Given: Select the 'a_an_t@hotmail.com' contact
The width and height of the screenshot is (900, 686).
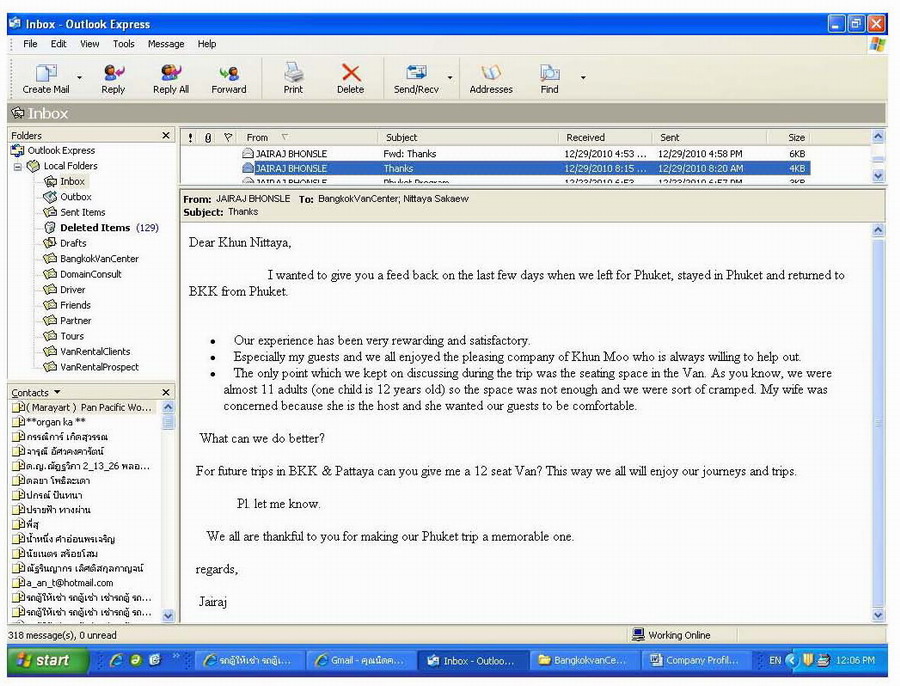Looking at the screenshot, I should point(63,583).
